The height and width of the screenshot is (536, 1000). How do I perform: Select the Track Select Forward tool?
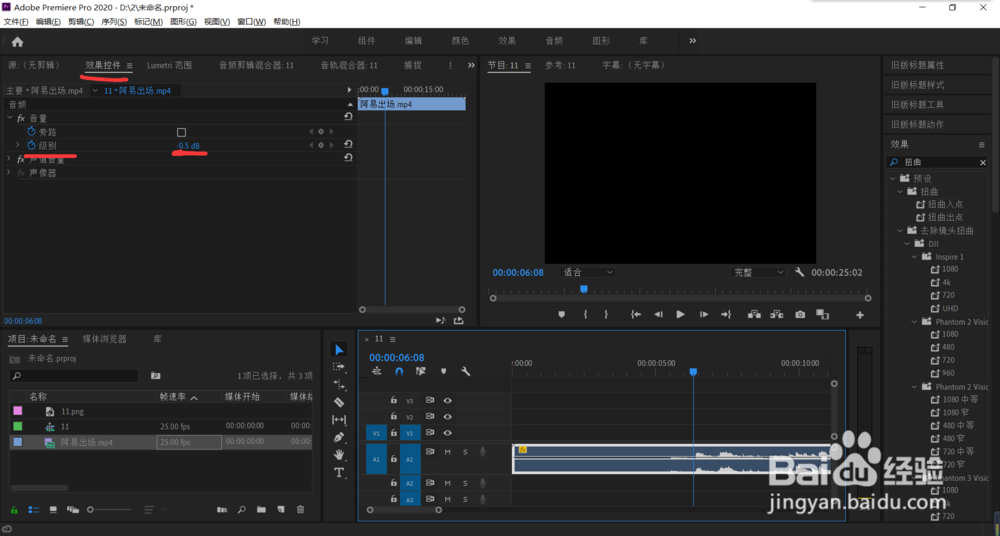[339, 367]
